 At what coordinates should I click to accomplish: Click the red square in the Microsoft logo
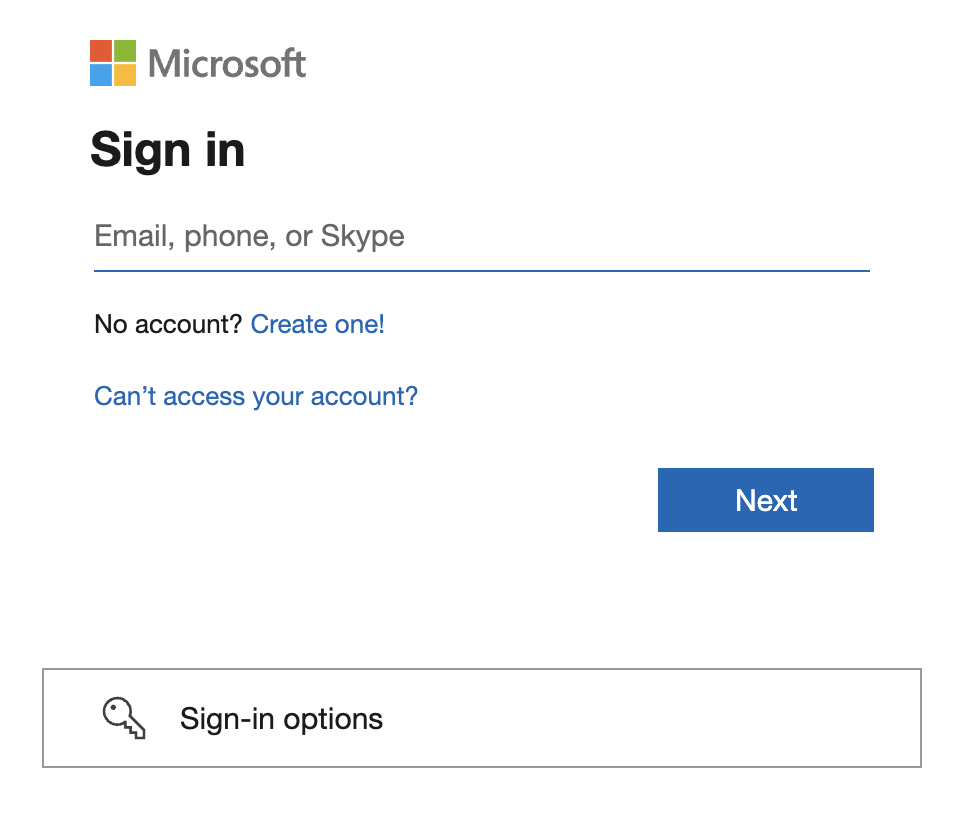pos(100,51)
